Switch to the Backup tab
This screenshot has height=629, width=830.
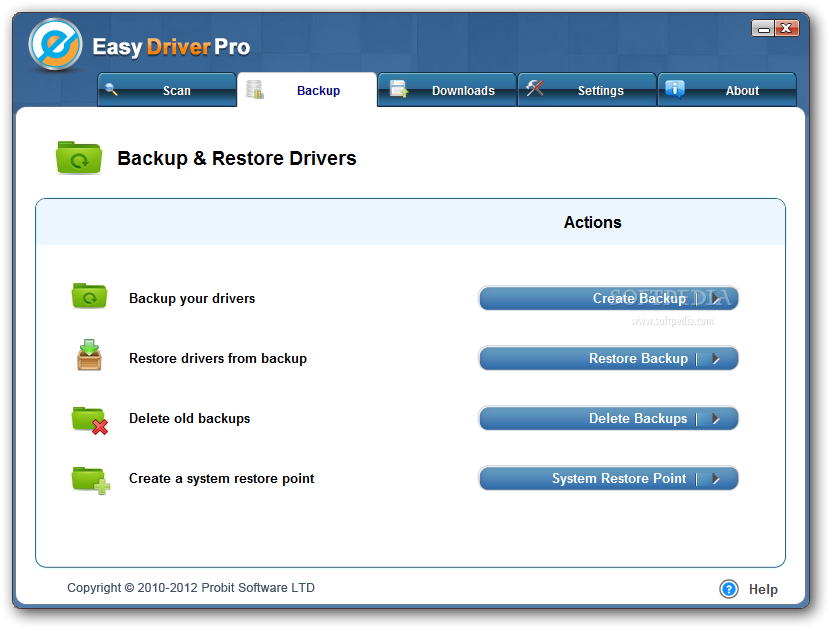307,90
